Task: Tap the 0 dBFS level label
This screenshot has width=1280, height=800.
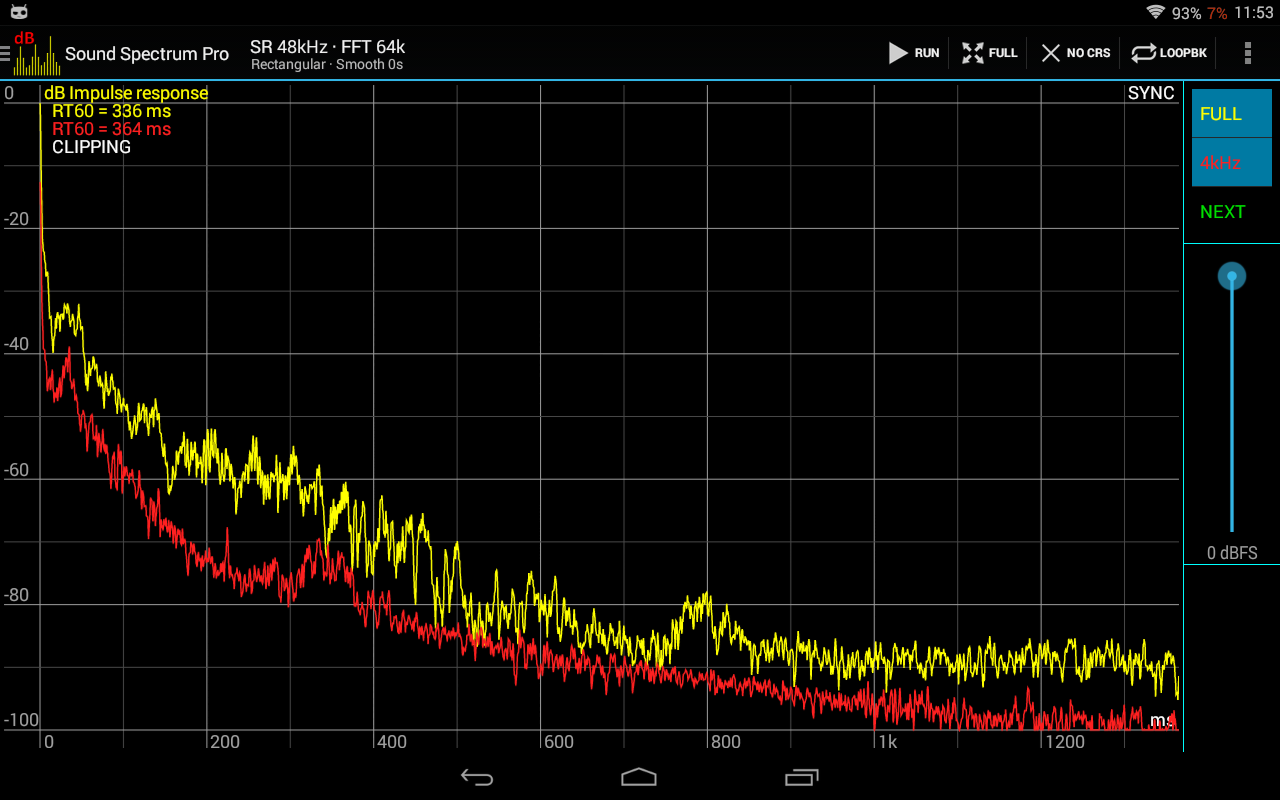Action: (1232, 553)
